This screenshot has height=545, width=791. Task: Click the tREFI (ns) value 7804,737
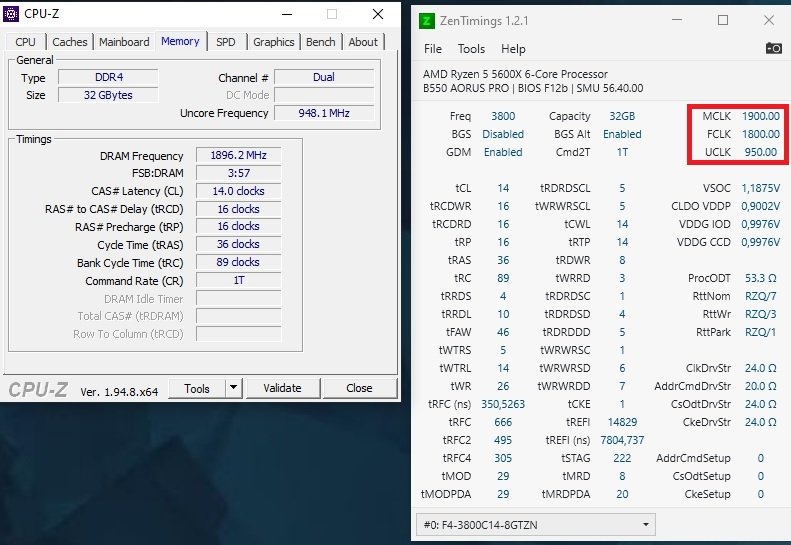[x=622, y=440]
